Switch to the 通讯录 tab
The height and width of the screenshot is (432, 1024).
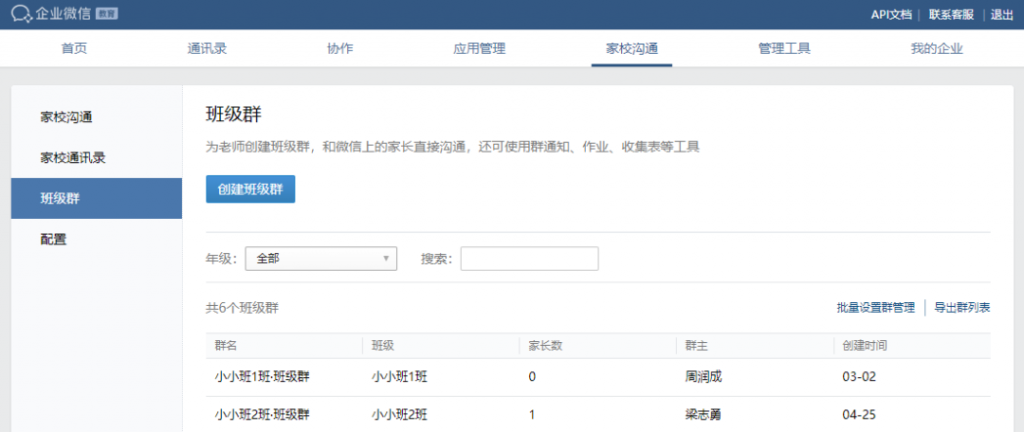point(207,49)
